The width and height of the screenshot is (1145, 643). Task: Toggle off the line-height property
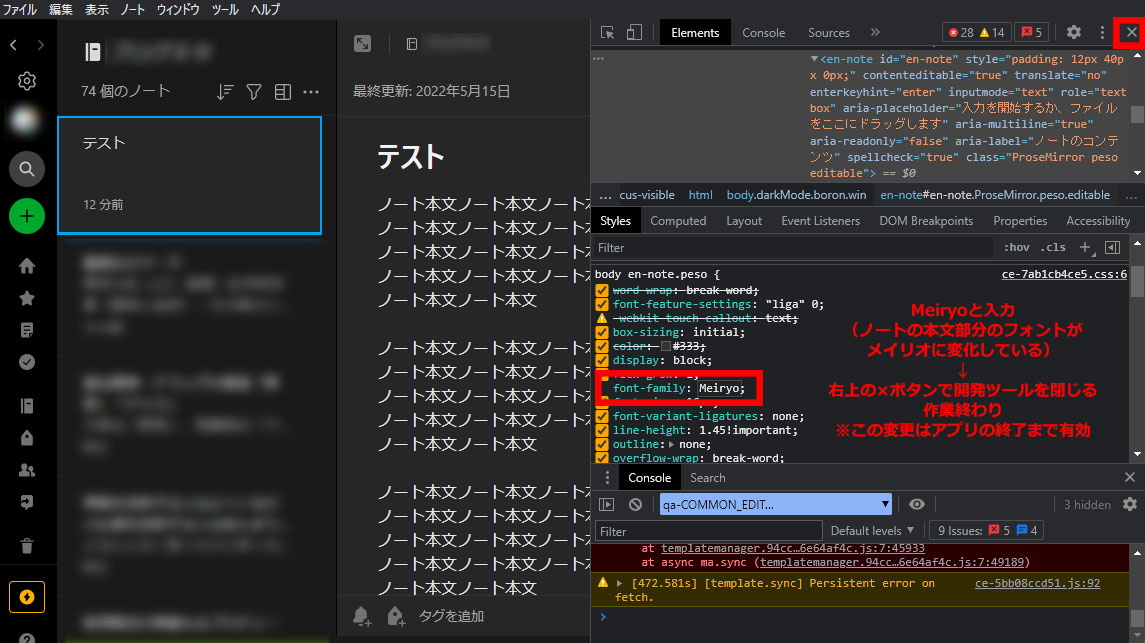[x=601, y=430]
